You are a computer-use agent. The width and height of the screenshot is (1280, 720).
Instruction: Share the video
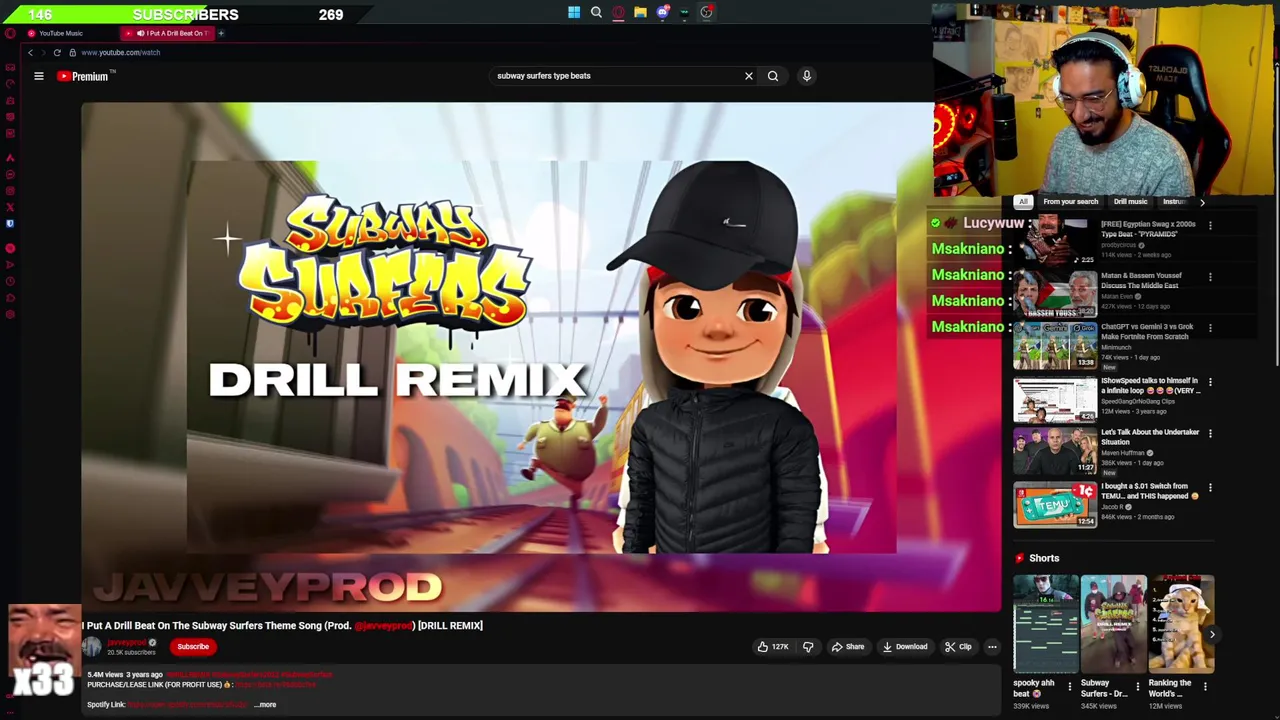[x=848, y=647]
